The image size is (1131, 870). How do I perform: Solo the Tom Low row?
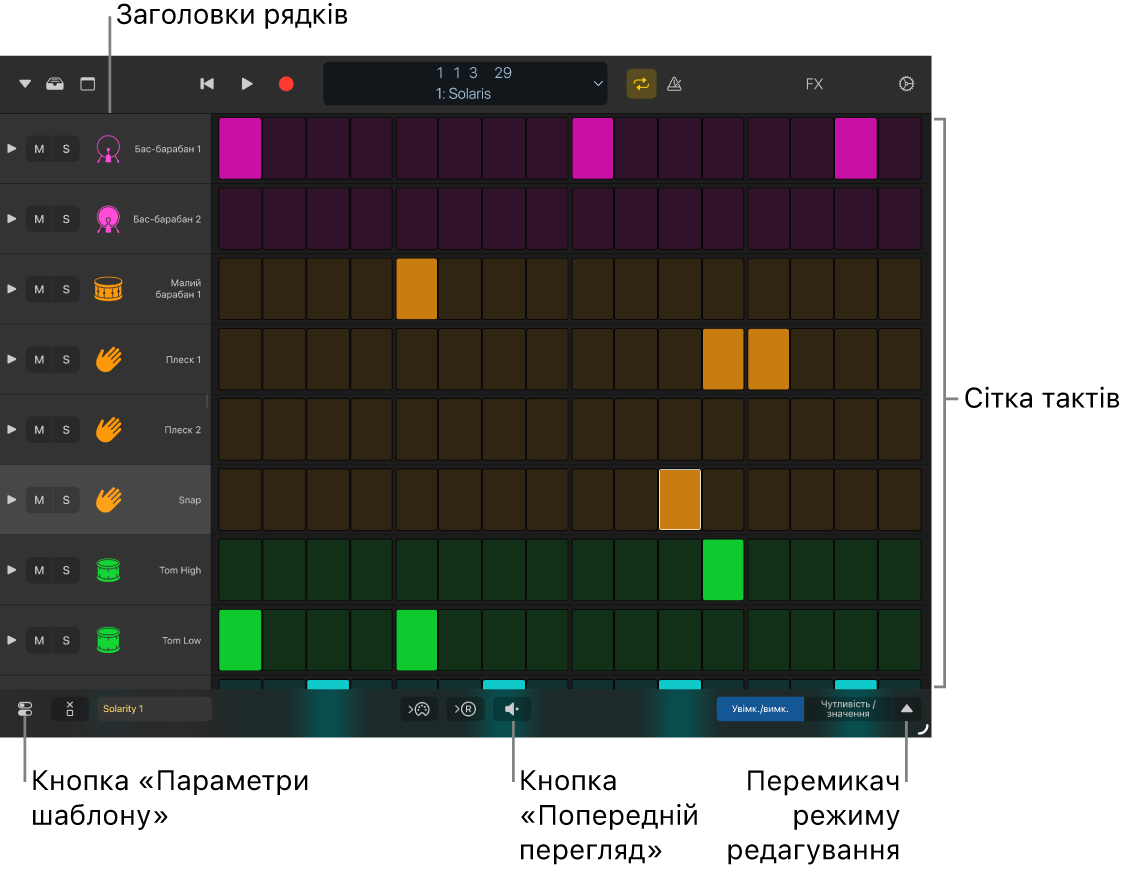pos(66,640)
